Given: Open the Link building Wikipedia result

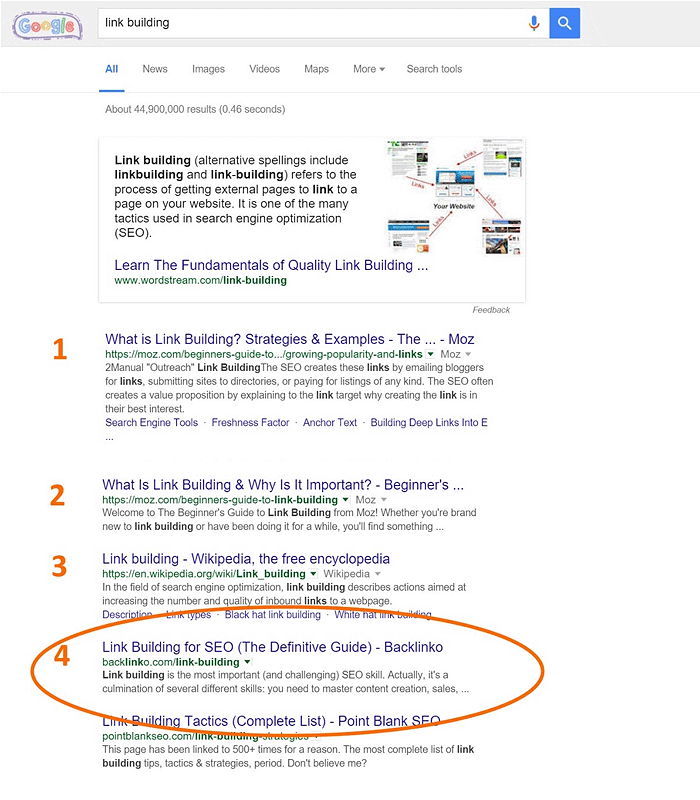Looking at the screenshot, I should pyautogui.click(x=246, y=559).
